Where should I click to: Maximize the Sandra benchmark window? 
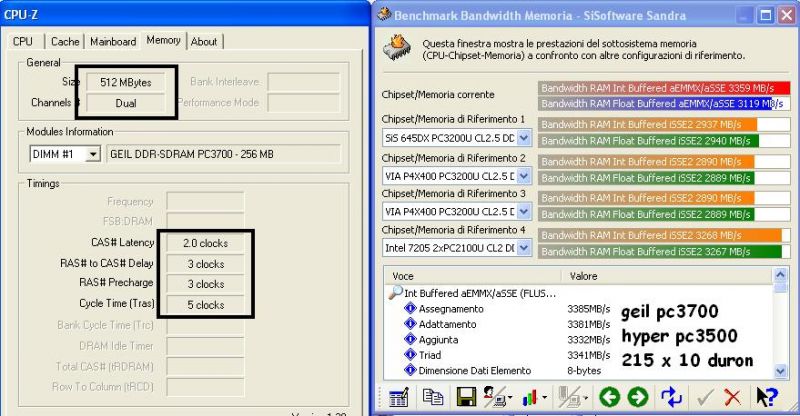point(766,15)
